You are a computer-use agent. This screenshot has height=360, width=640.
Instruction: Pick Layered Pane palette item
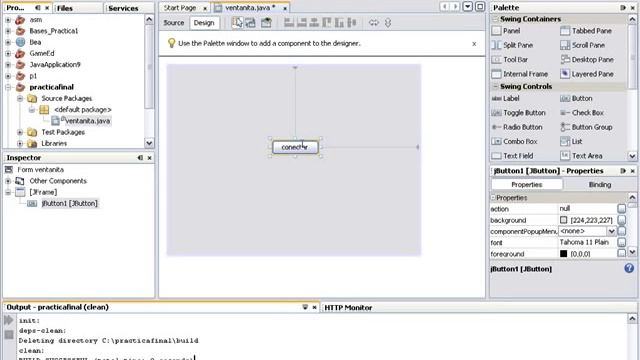(x=587, y=74)
